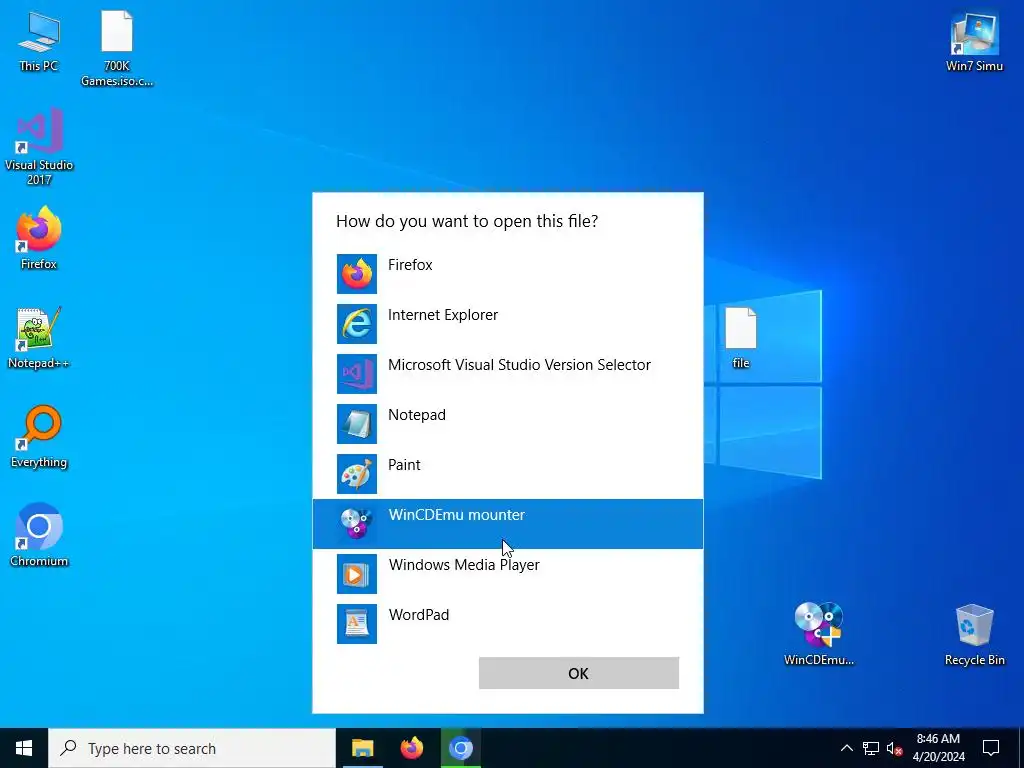
Task: Select the Visual Studio 2017 desktop shortcut
Action: pos(39,147)
